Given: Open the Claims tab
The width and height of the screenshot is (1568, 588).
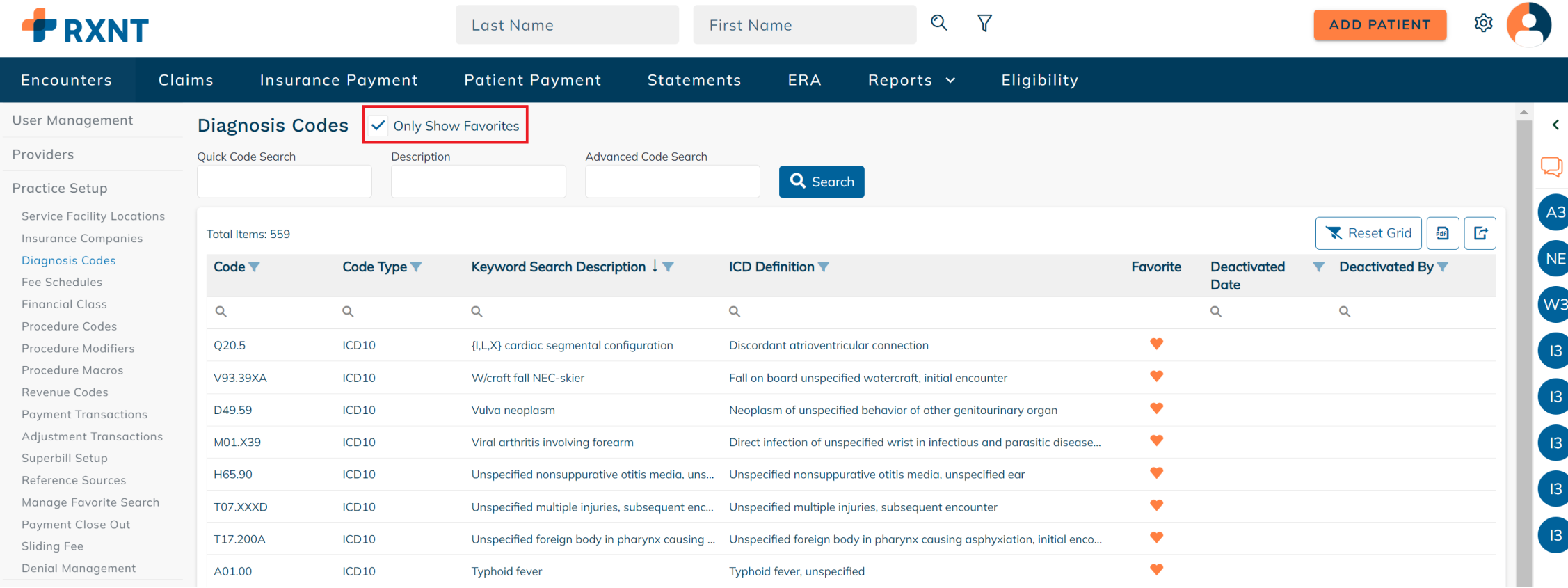Looking at the screenshot, I should click(x=186, y=80).
